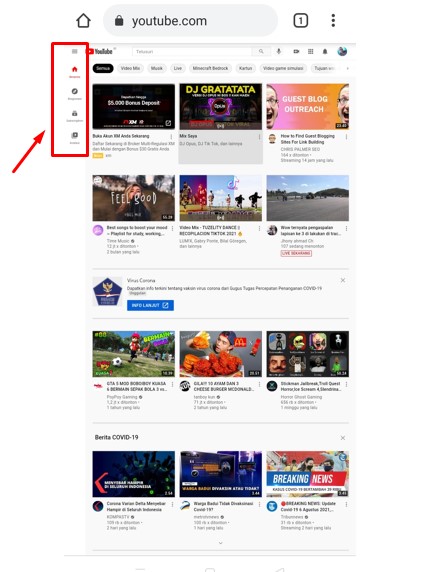
Task: Tap the browser home icon
Action: click(x=83, y=20)
